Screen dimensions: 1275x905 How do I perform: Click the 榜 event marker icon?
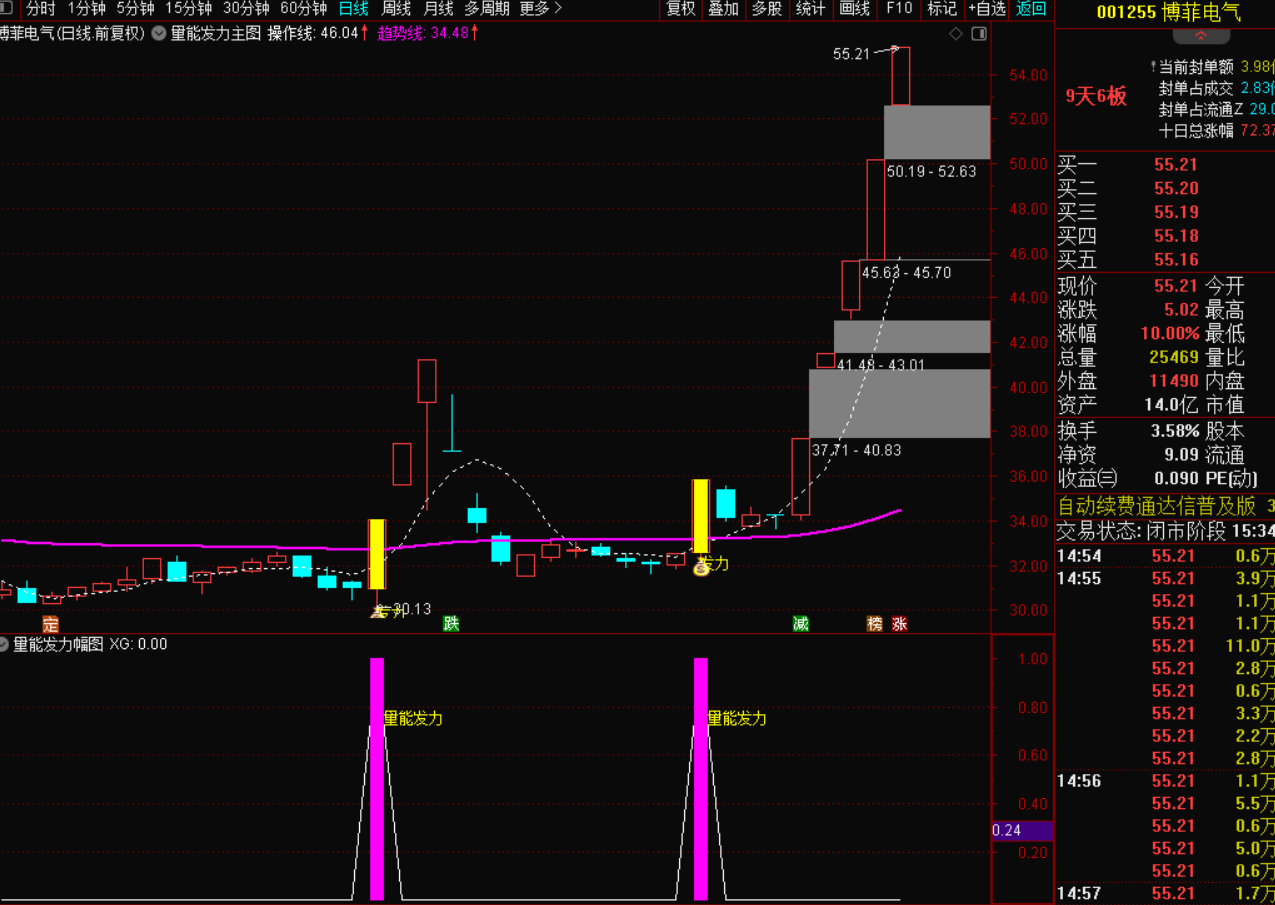(x=875, y=624)
